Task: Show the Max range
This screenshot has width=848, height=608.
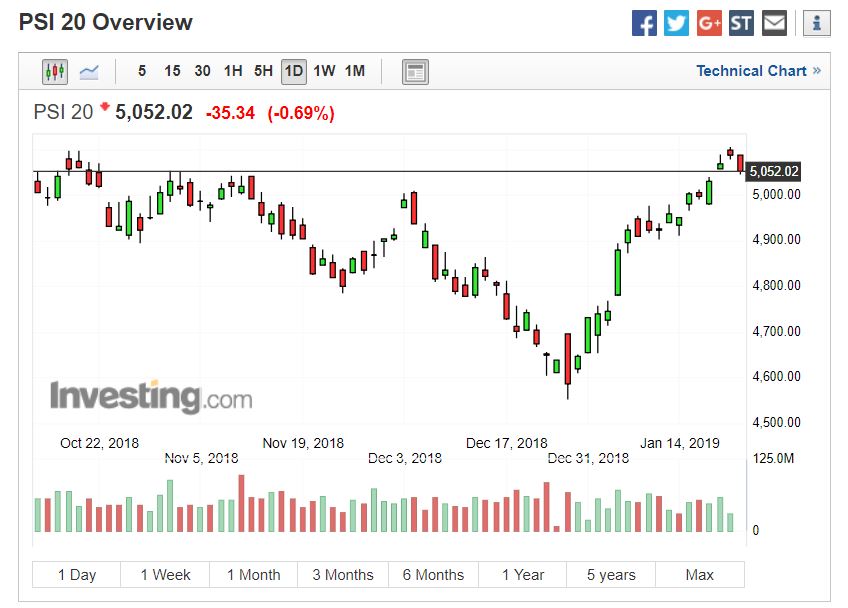Action: (x=700, y=574)
